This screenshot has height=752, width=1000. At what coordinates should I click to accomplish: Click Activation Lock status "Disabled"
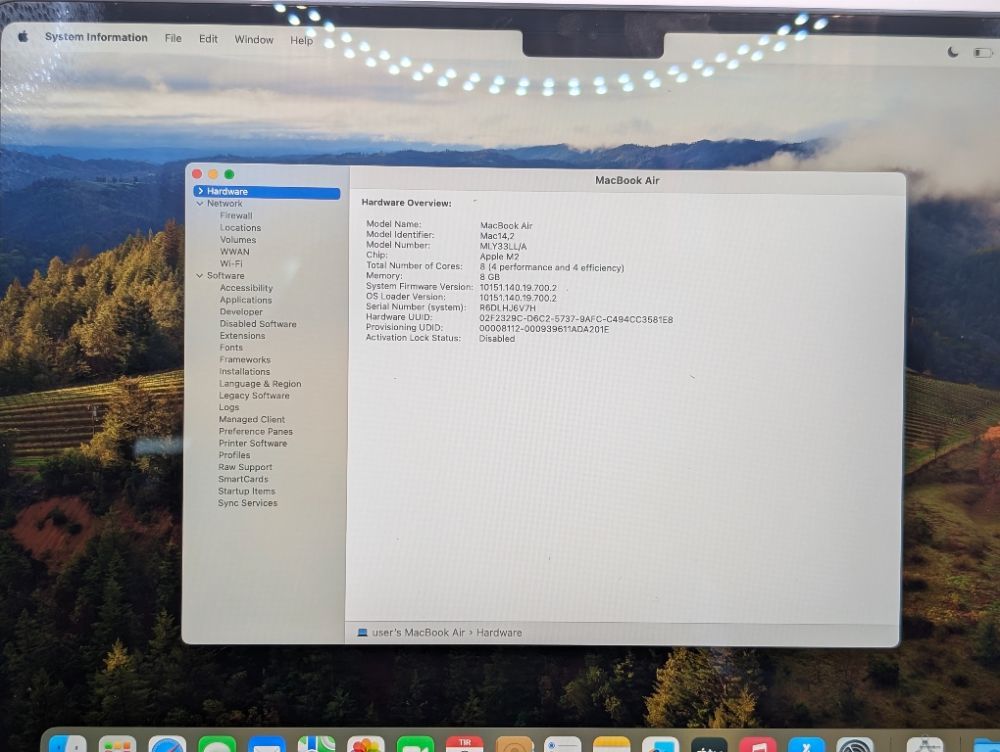point(497,339)
